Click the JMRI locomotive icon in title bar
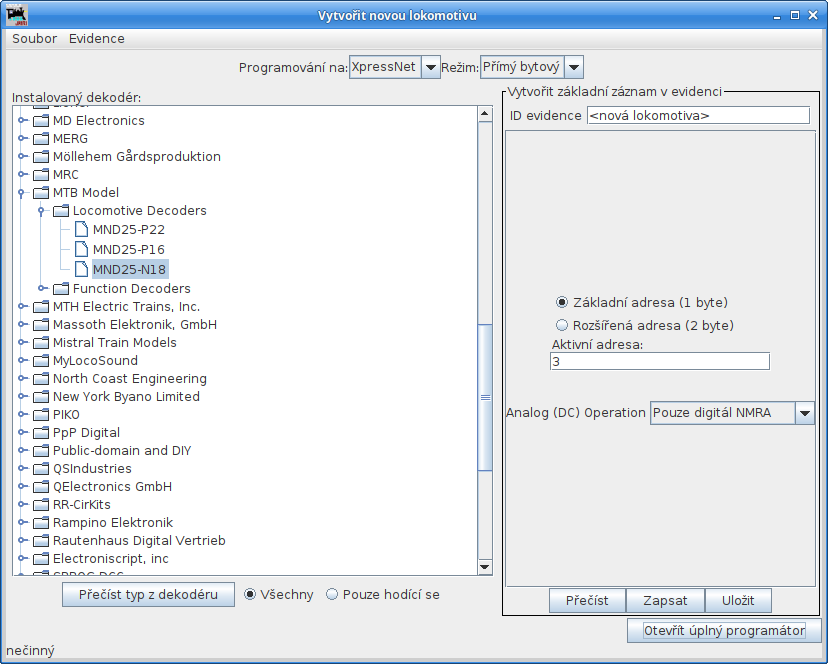The height and width of the screenshot is (664, 828). [x=16, y=15]
